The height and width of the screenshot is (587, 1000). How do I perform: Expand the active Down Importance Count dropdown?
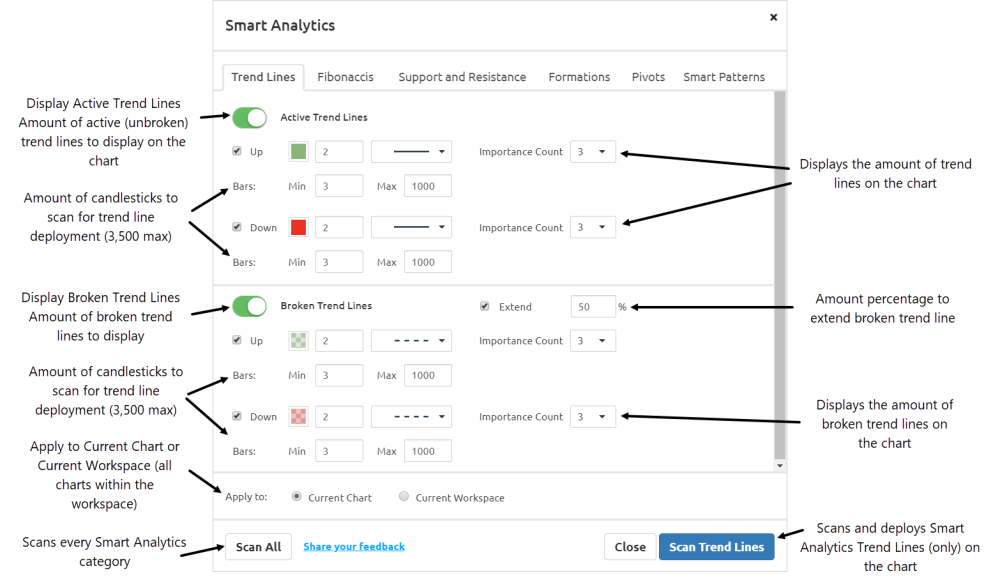tap(592, 227)
